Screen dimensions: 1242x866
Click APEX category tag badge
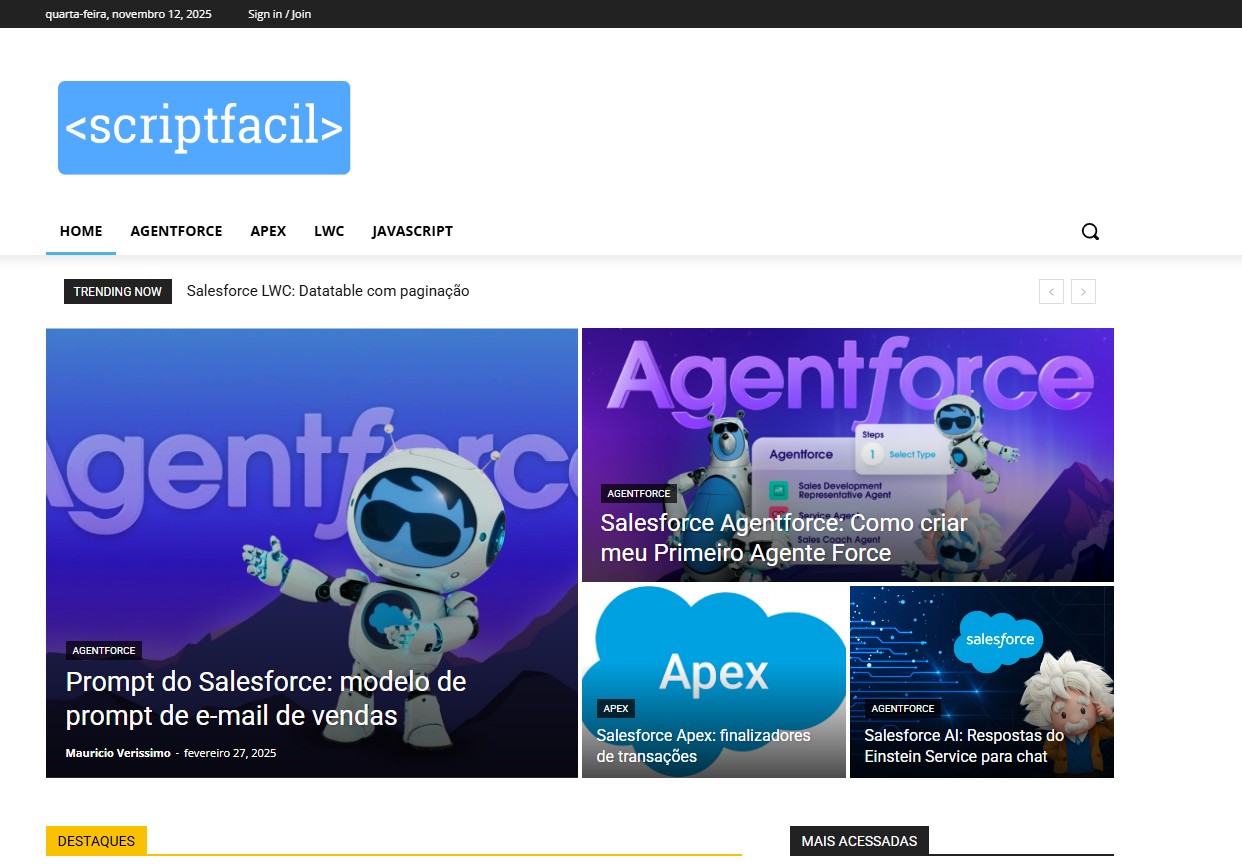616,709
